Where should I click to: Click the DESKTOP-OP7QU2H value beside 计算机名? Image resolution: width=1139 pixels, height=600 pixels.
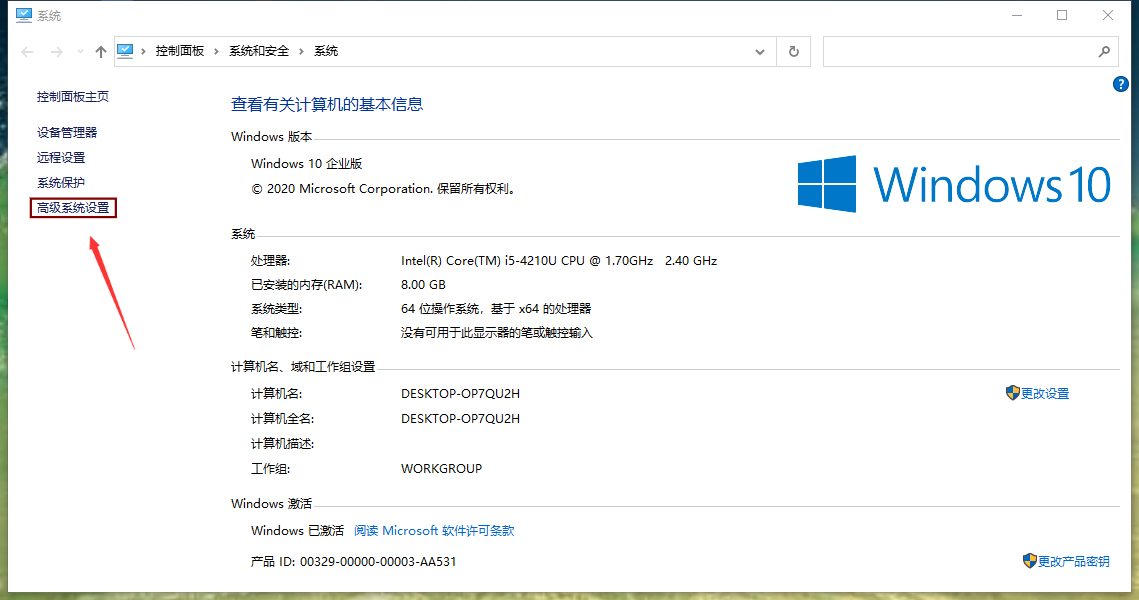(461, 394)
